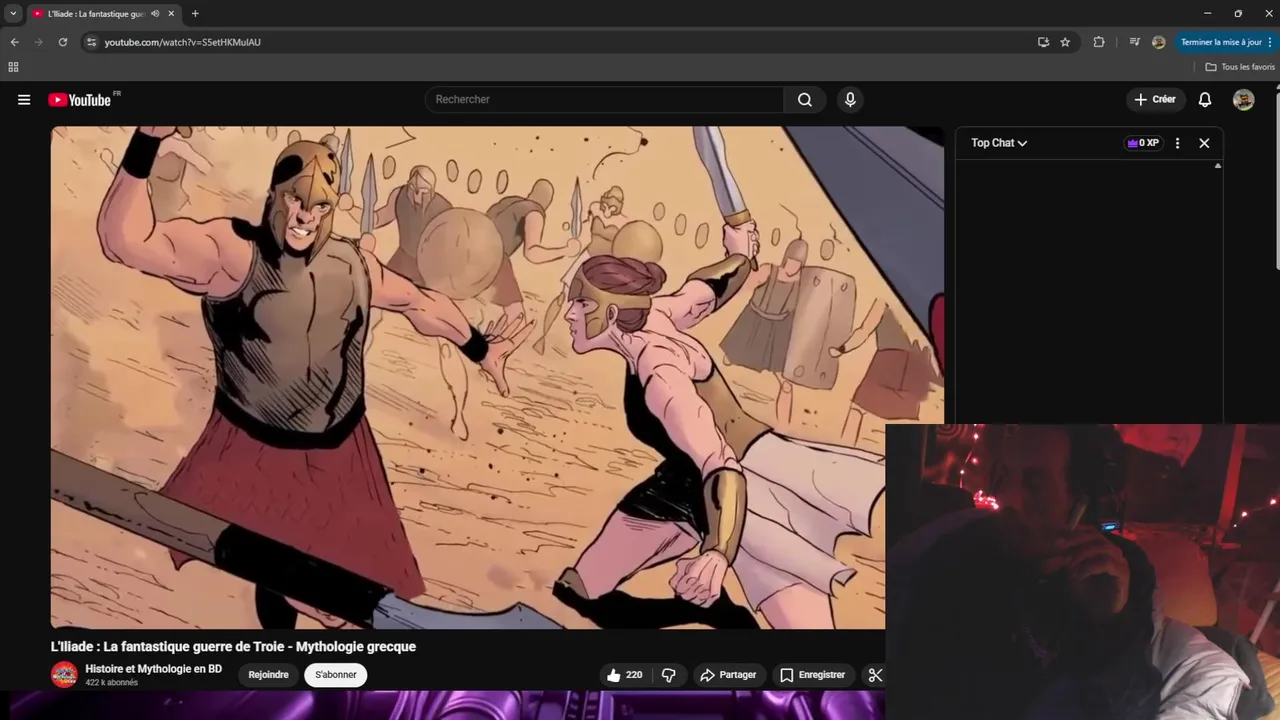Open YouTube notifications bell
The width and height of the screenshot is (1280, 720).
pos(1205,100)
